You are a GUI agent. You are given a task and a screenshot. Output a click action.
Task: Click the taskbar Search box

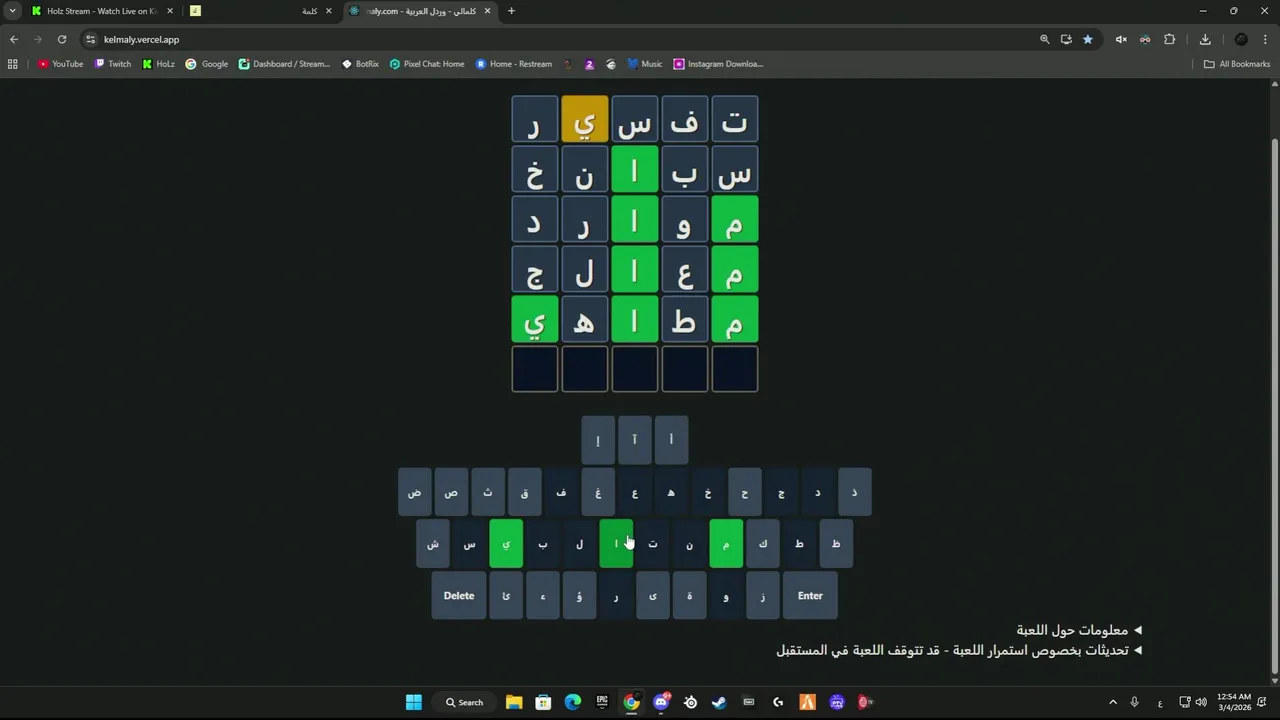[465, 702]
